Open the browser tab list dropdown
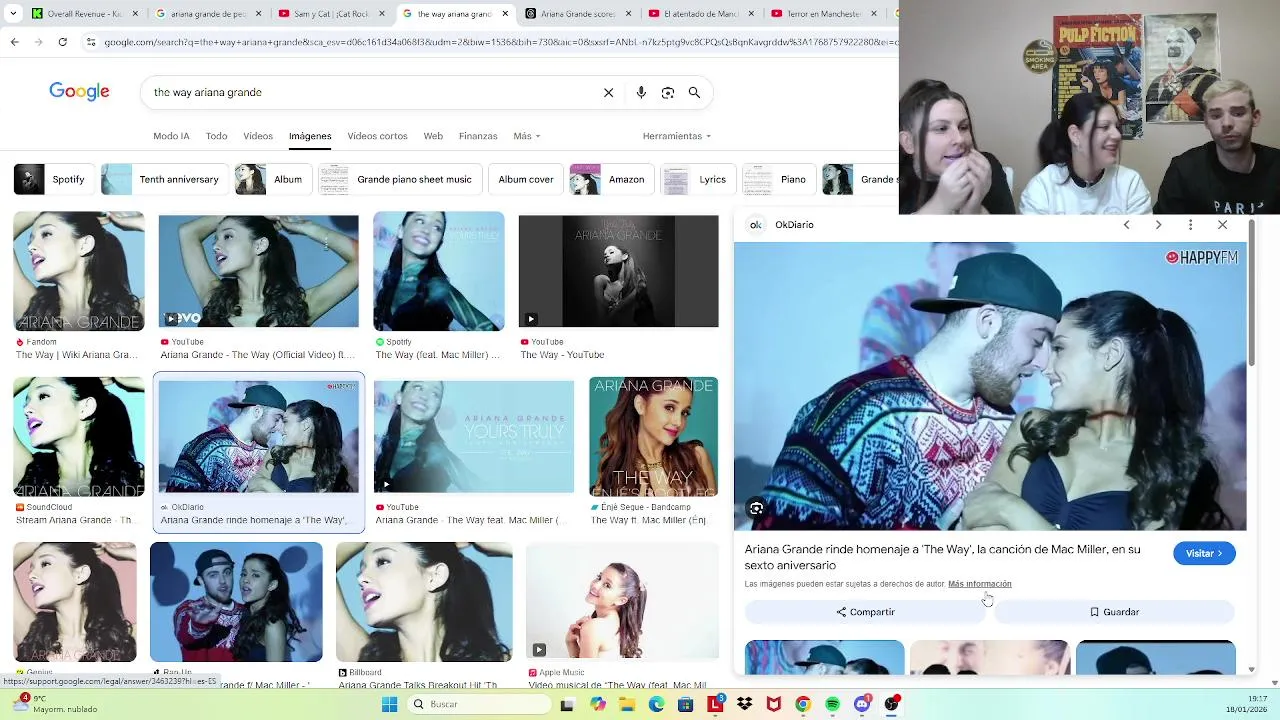The image size is (1280, 720). pyautogui.click(x=13, y=14)
